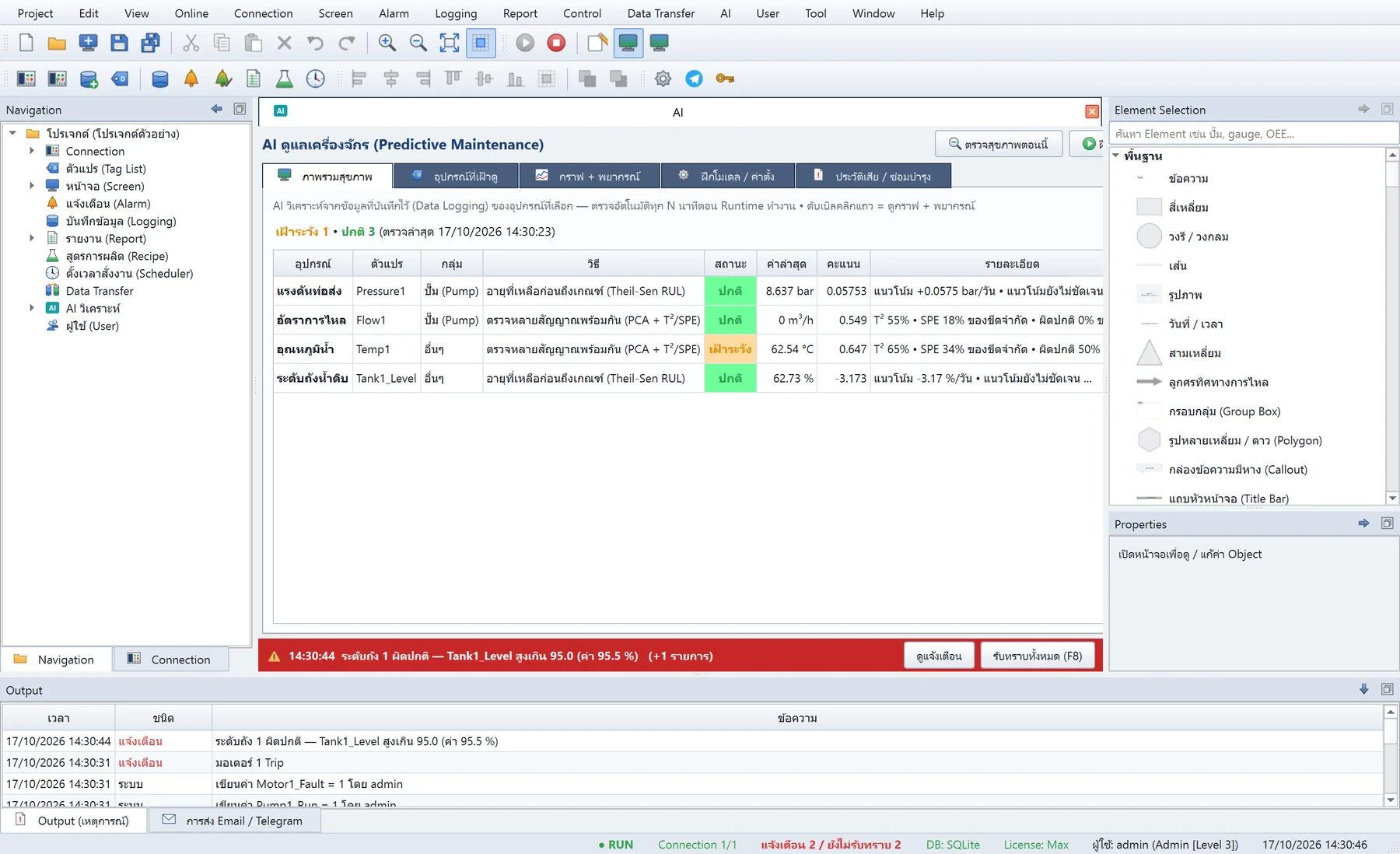Image resolution: width=1400 pixels, height=854 pixels.
Task: Click the recipe flask toolbar icon
Action: coord(285,79)
